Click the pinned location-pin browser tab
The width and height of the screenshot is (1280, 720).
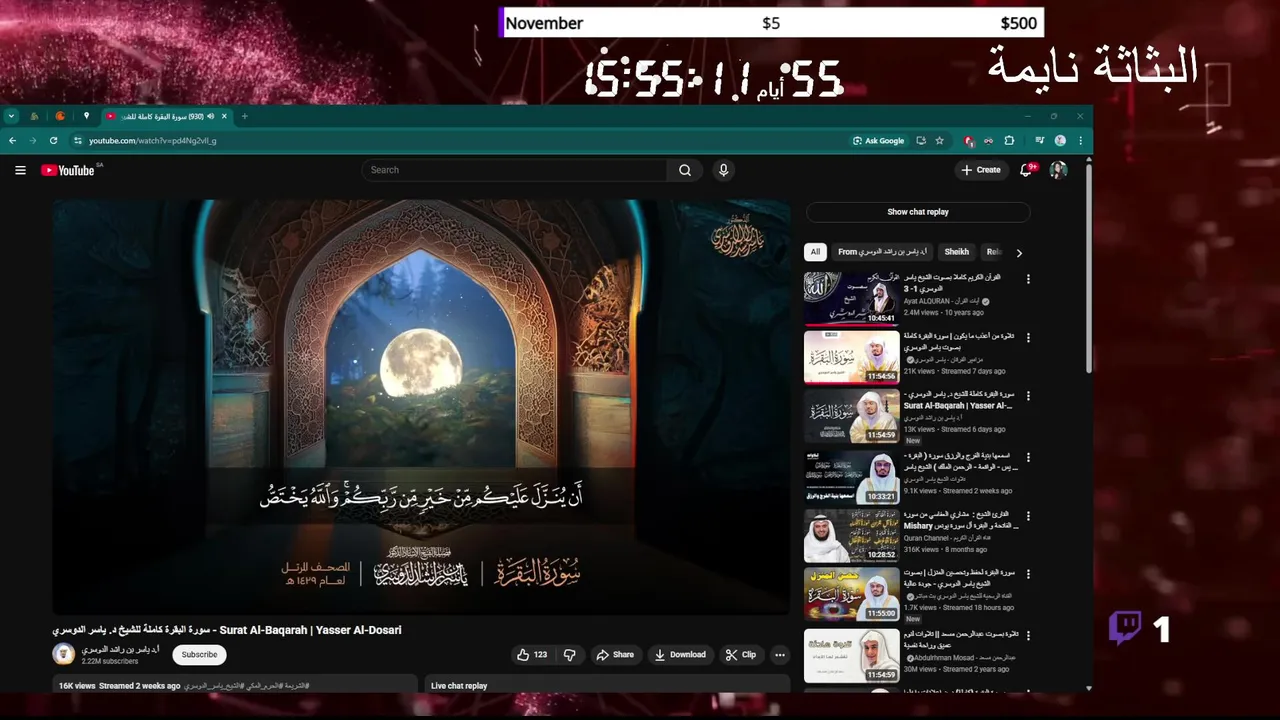point(87,116)
